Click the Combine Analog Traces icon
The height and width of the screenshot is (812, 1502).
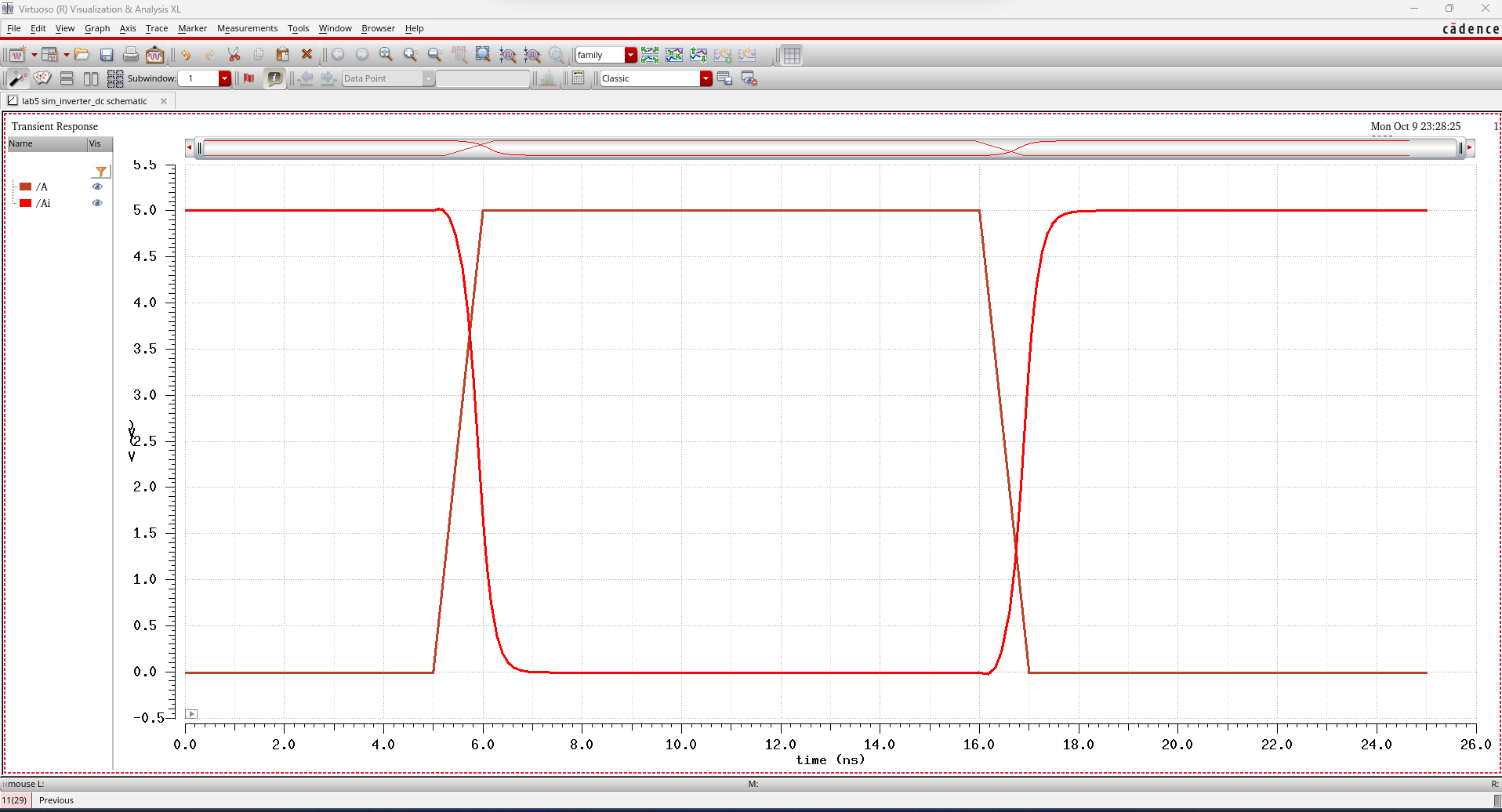point(674,55)
